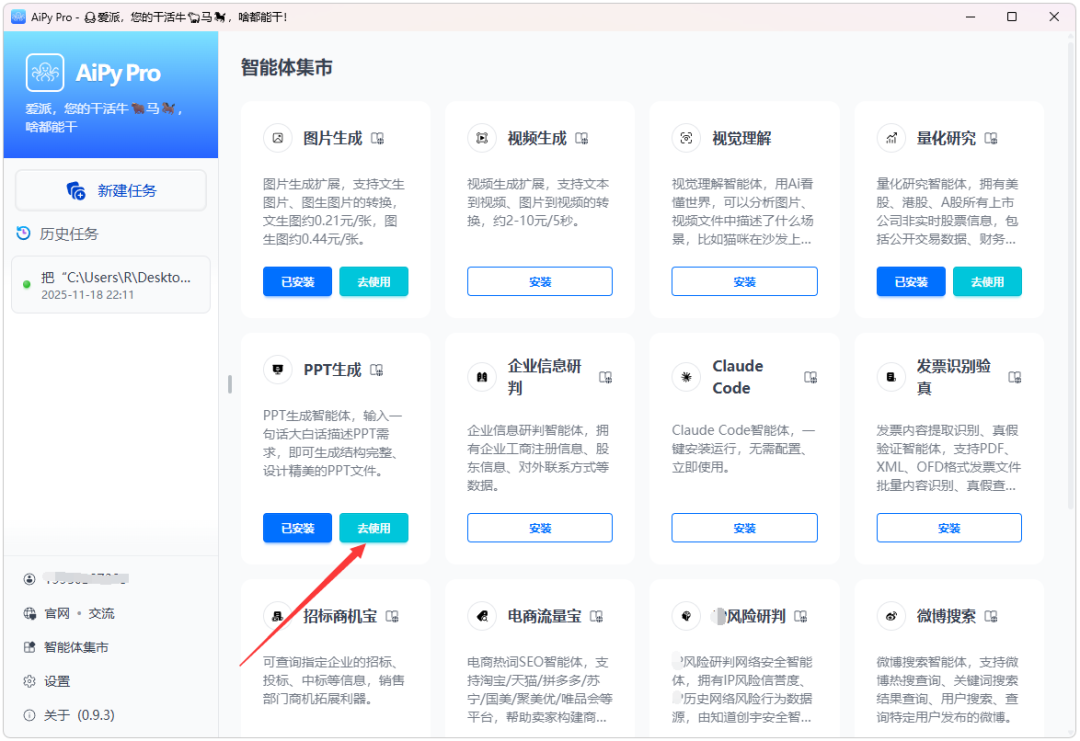Install the 视觉理解 agent

745,282
